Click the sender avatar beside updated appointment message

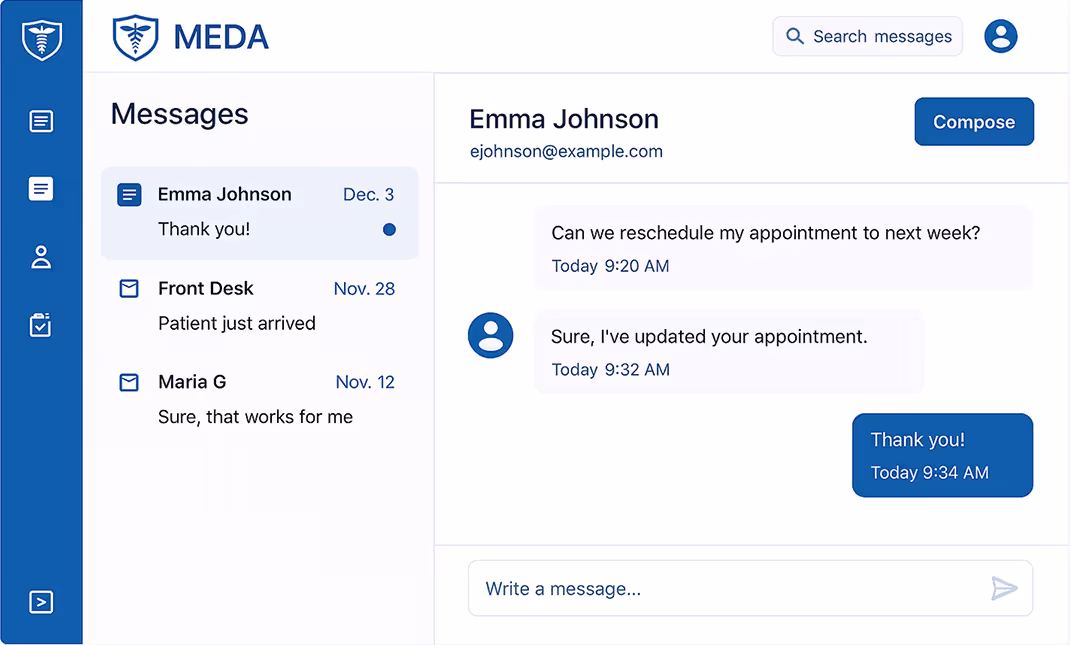pyautogui.click(x=490, y=335)
